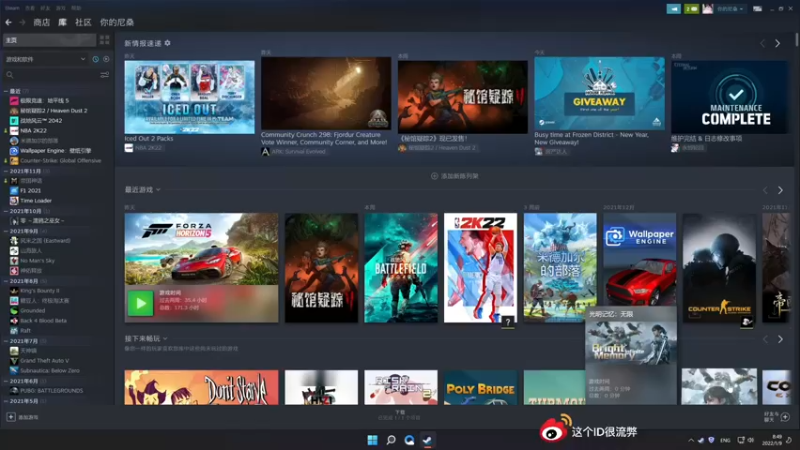
Task: Collapse the 2021年6月 group
Action: click(x=6, y=381)
